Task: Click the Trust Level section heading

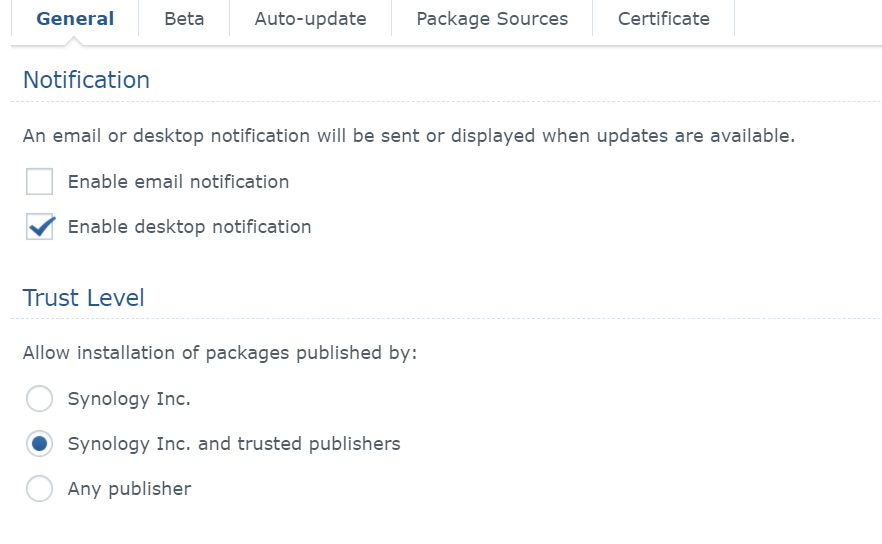Action: (84, 298)
